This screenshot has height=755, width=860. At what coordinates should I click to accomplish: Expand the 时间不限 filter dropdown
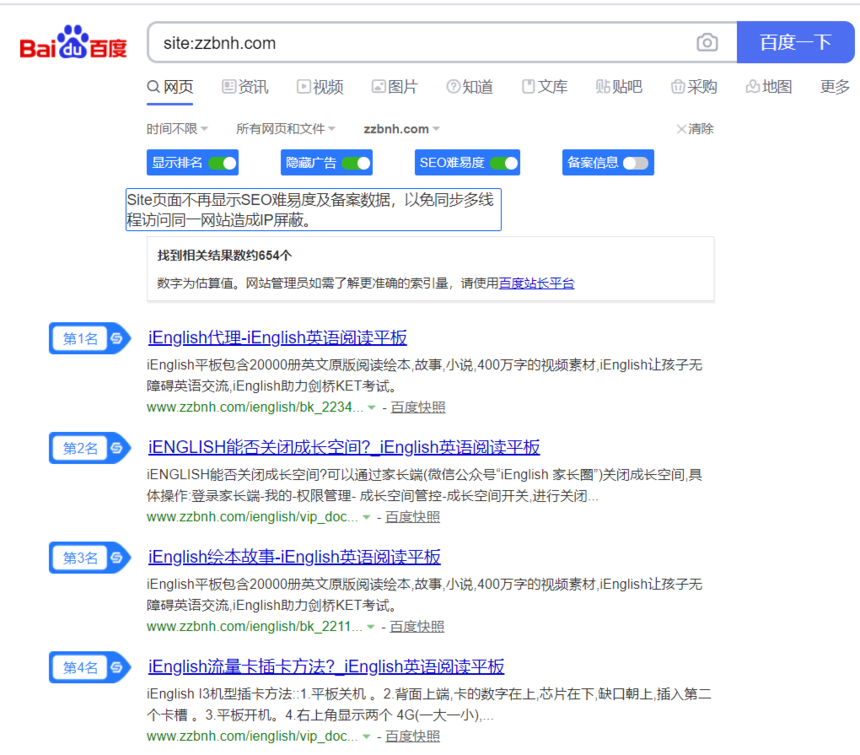(x=177, y=129)
